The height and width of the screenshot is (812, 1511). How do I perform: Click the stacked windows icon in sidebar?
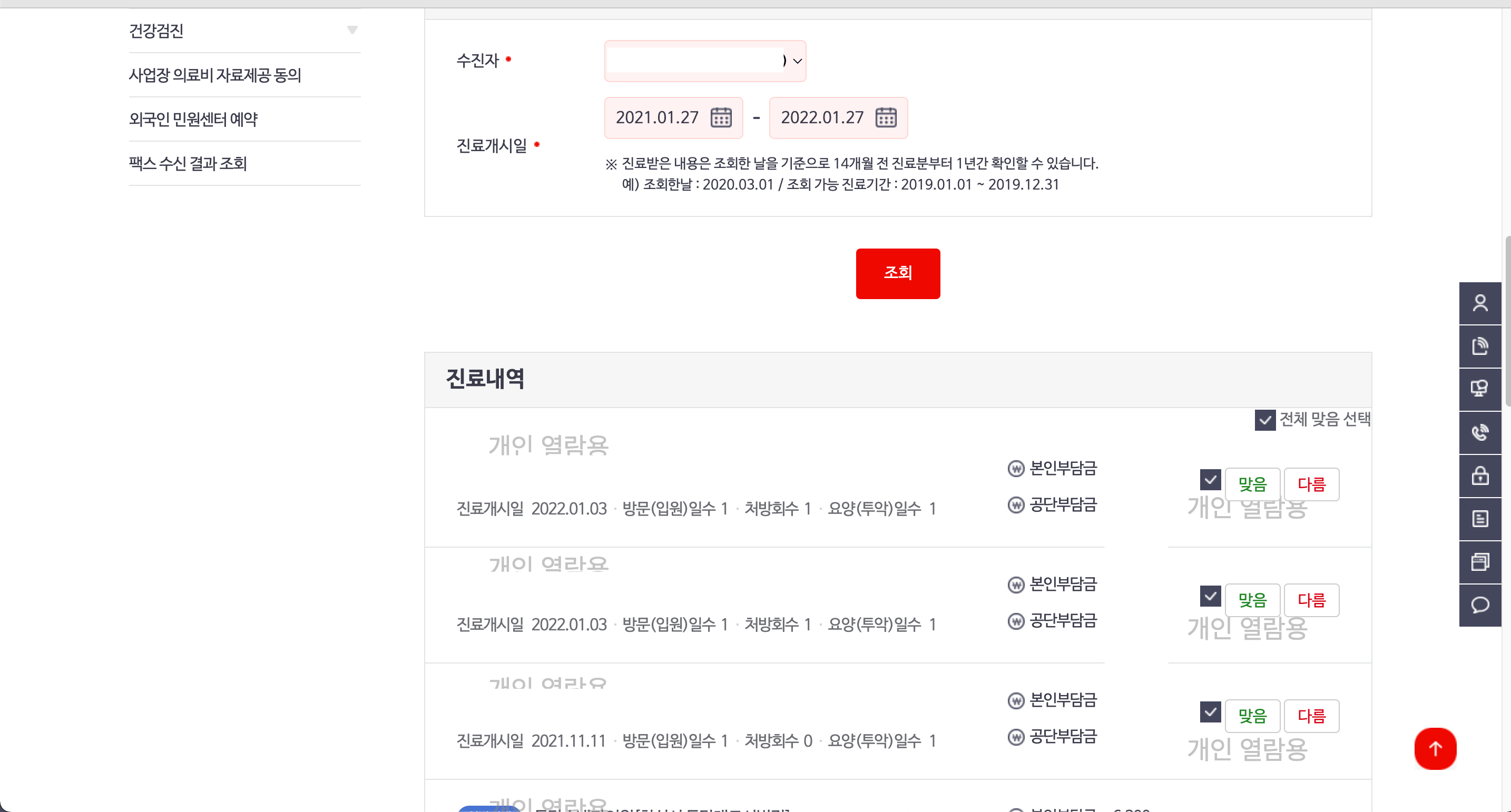tap(1479, 562)
